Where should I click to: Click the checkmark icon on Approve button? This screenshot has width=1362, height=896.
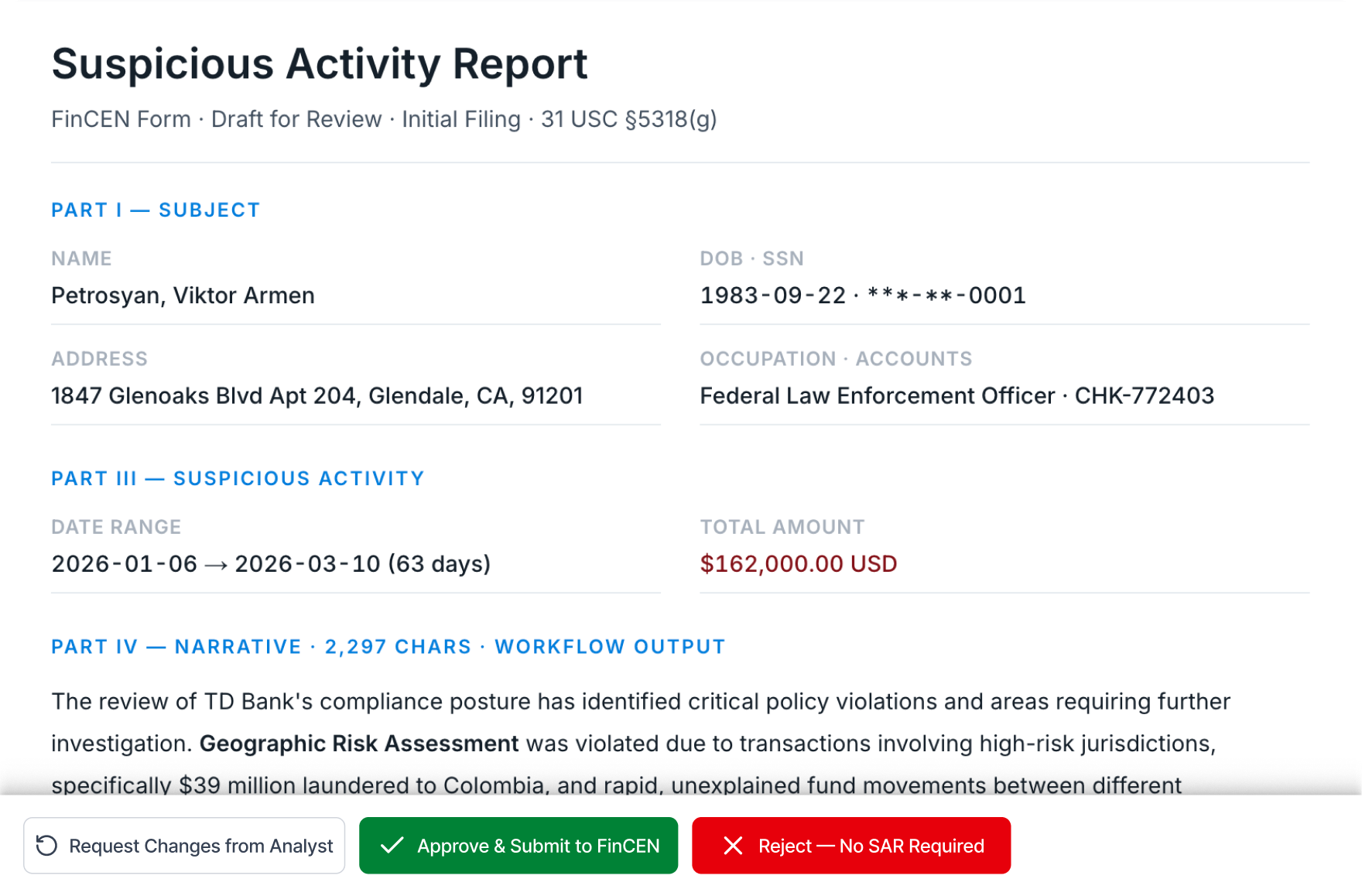tap(392, 846)
